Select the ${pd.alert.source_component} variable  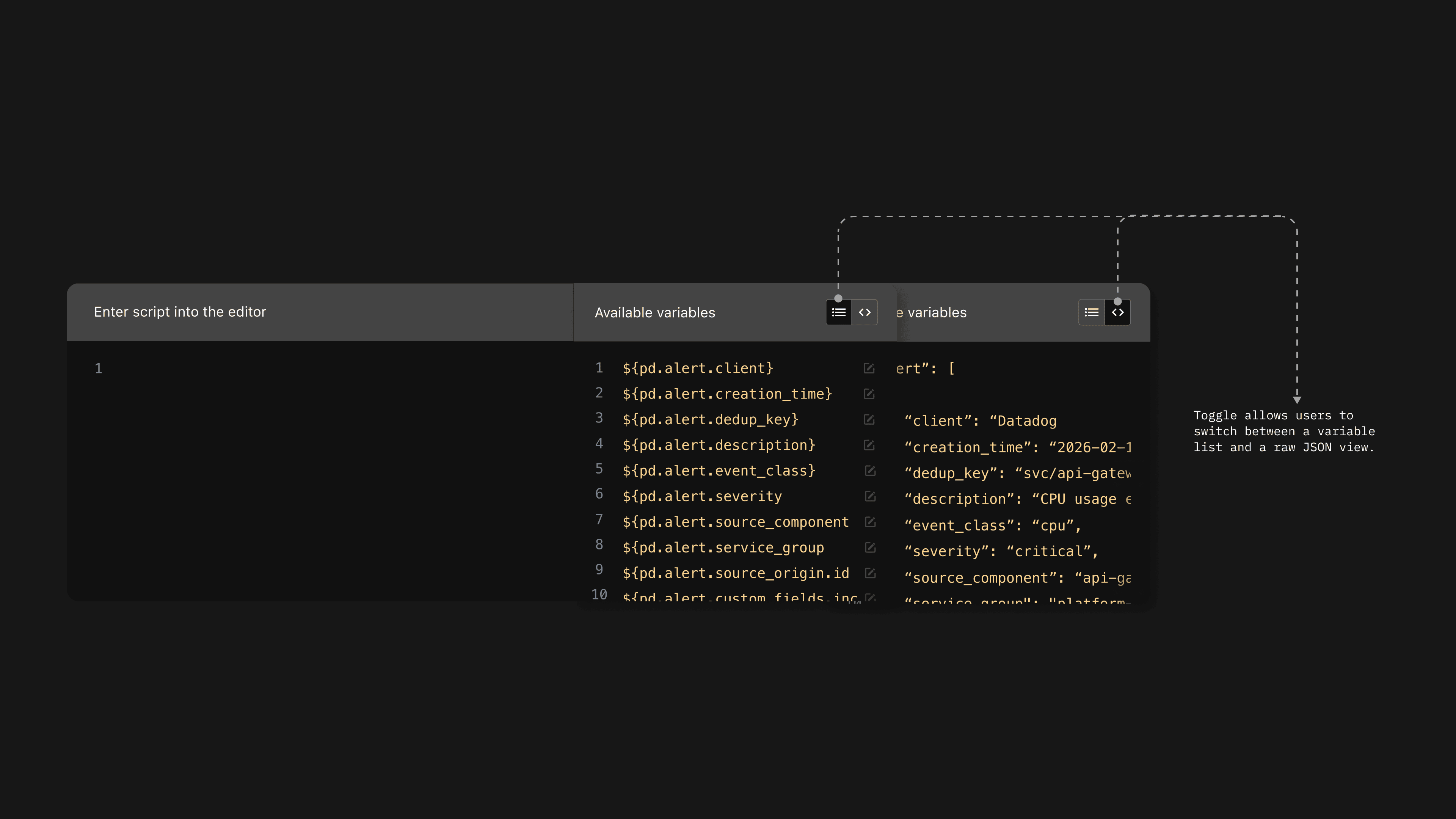(x=735, y=521)
